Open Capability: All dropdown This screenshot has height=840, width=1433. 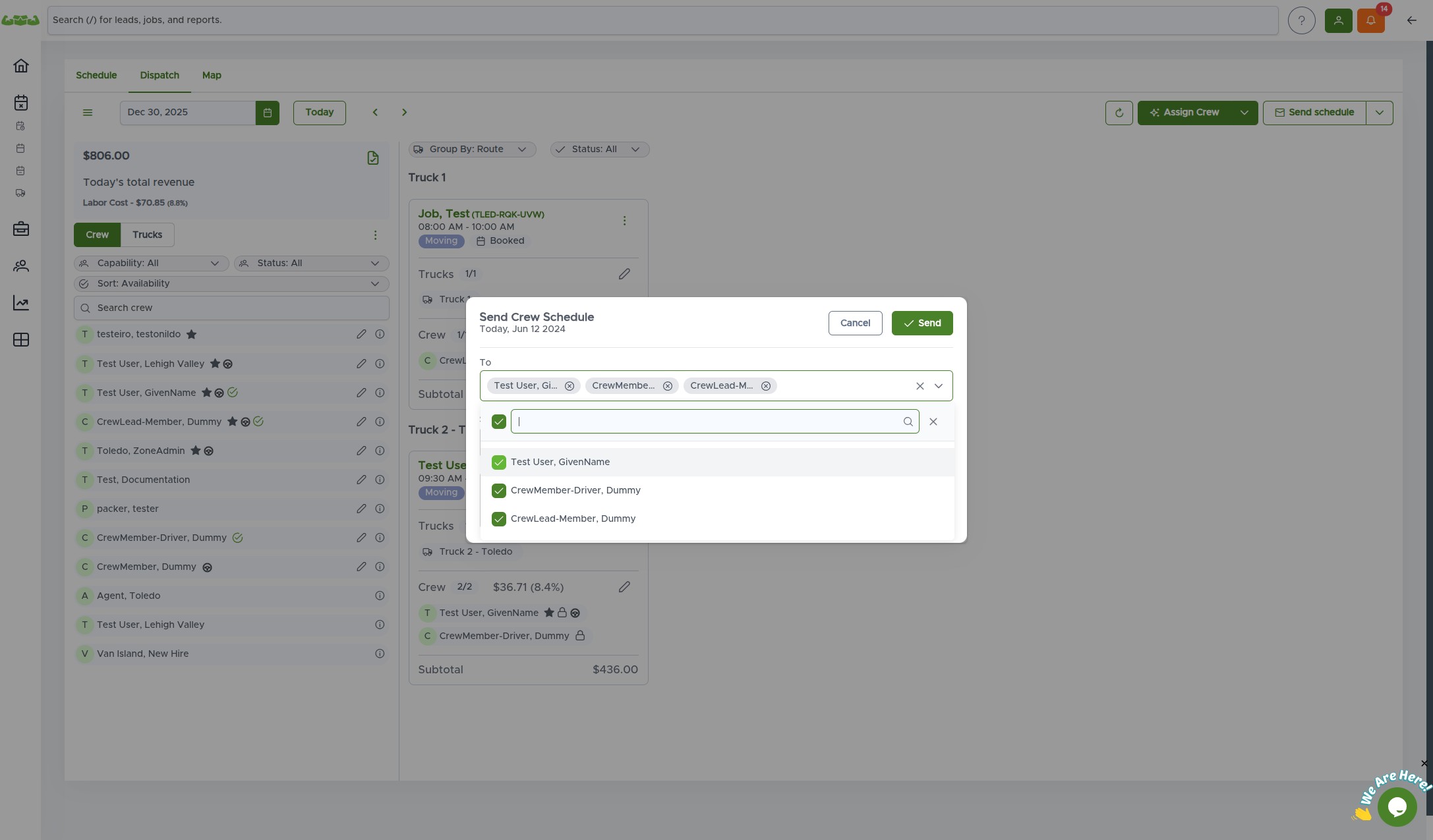[151, 264]
